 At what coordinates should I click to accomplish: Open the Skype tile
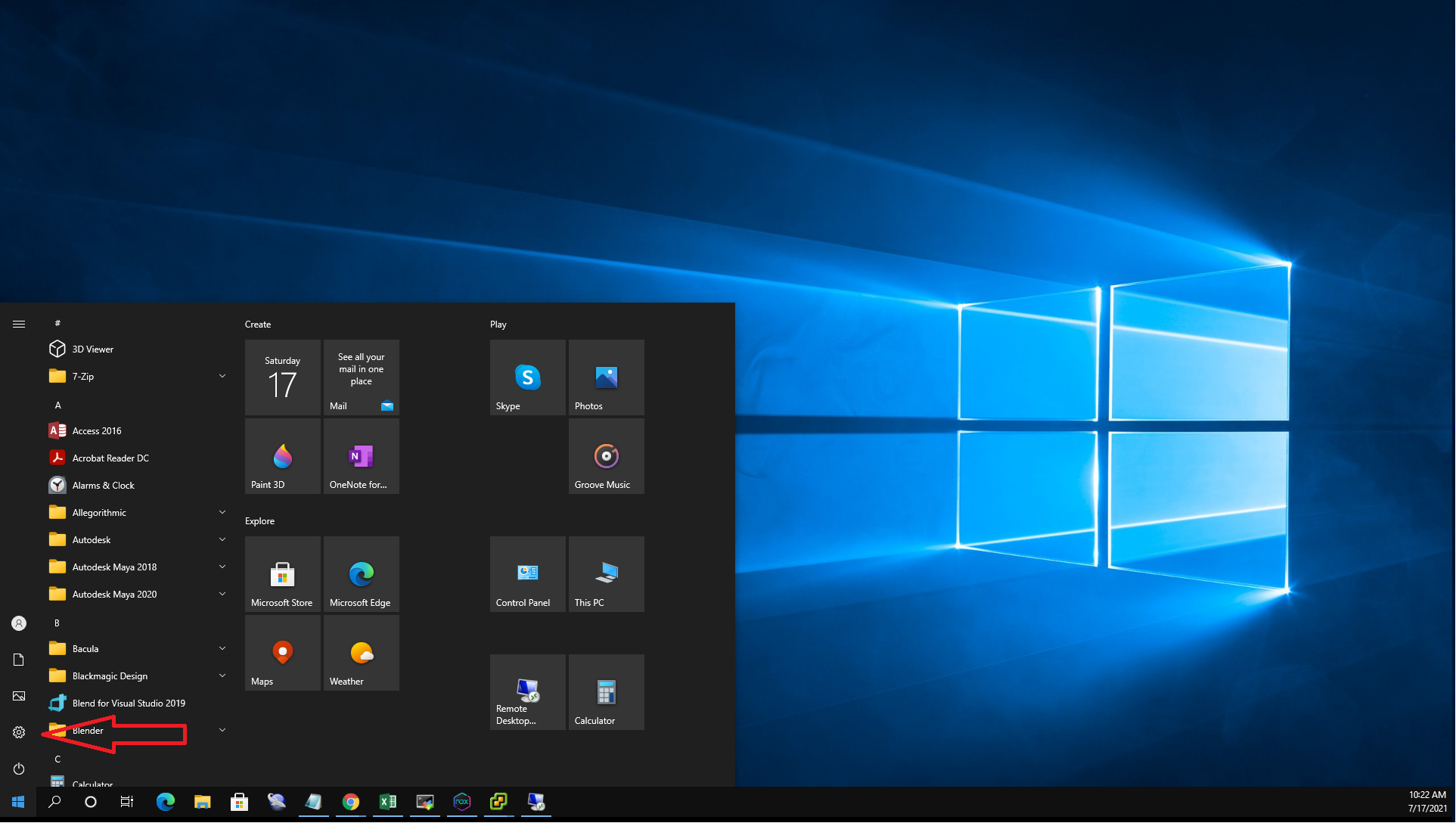(x=527, y=377)
